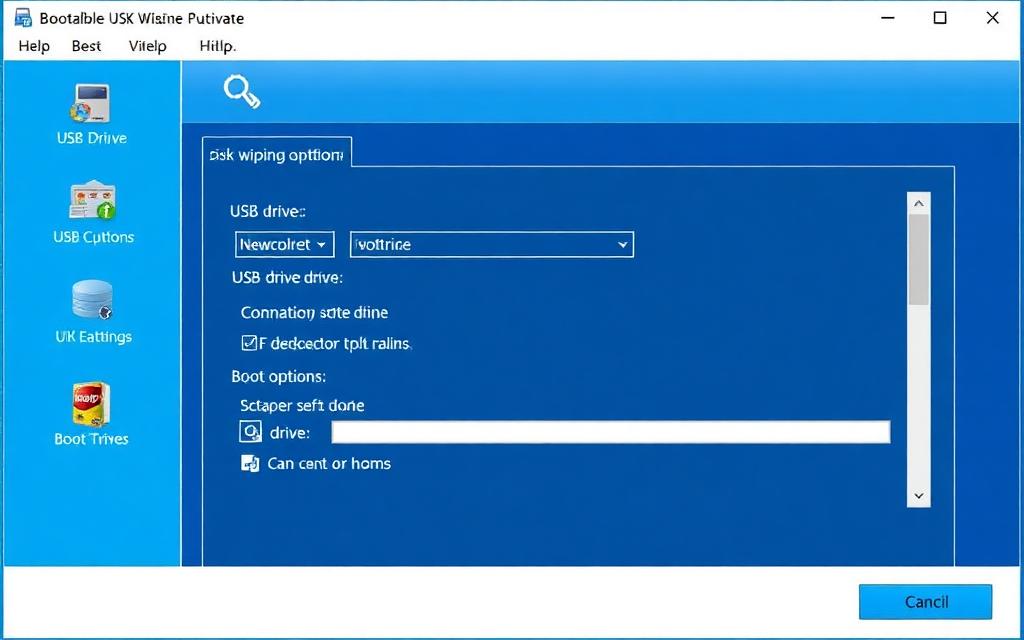This screenshot has width=1024, height=640.
Task: Open the Boot Trives sidebar icon
Action: (x=91, y=403)
